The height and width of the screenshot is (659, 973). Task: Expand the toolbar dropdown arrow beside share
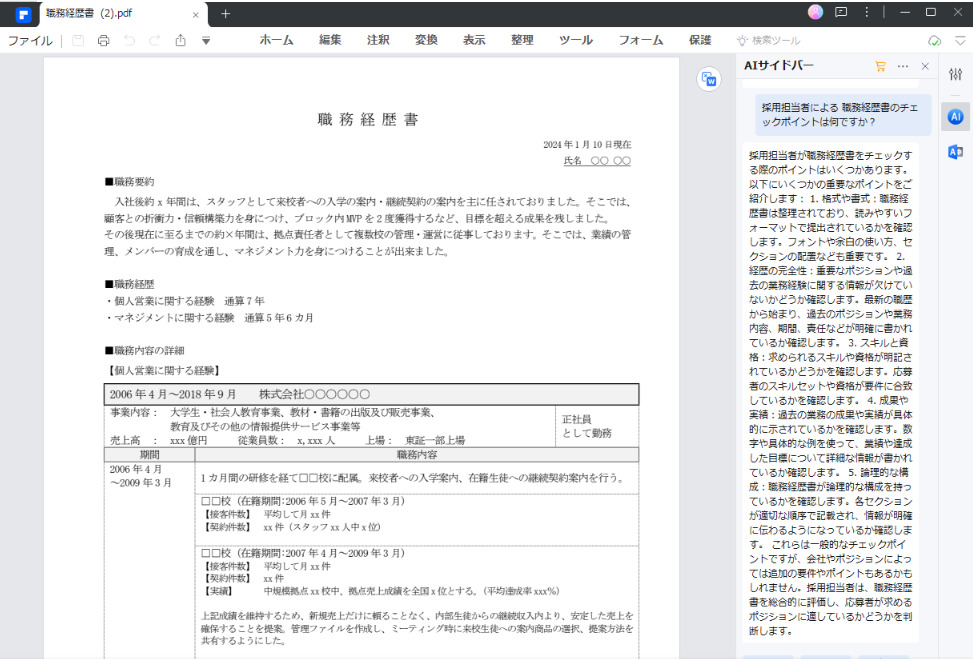pos(206,41)
